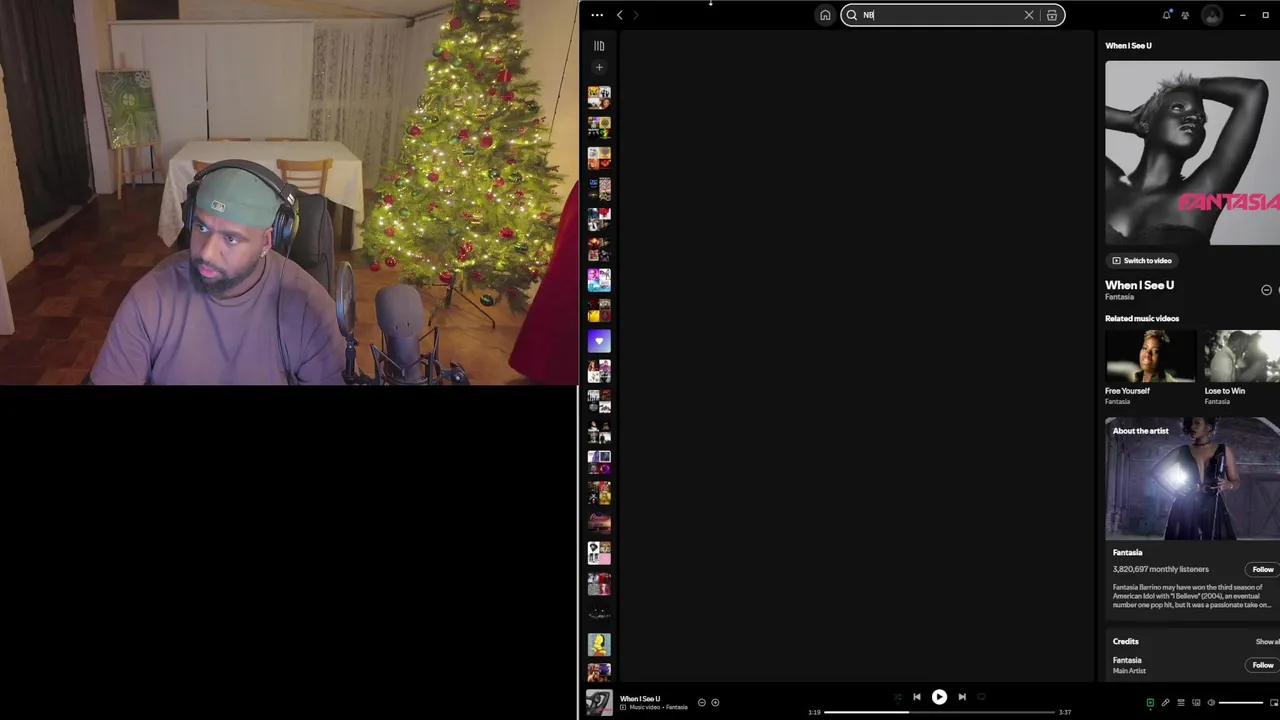
Task: Open the first playlist thumbnail in the library sidebar
Action: 599,97
